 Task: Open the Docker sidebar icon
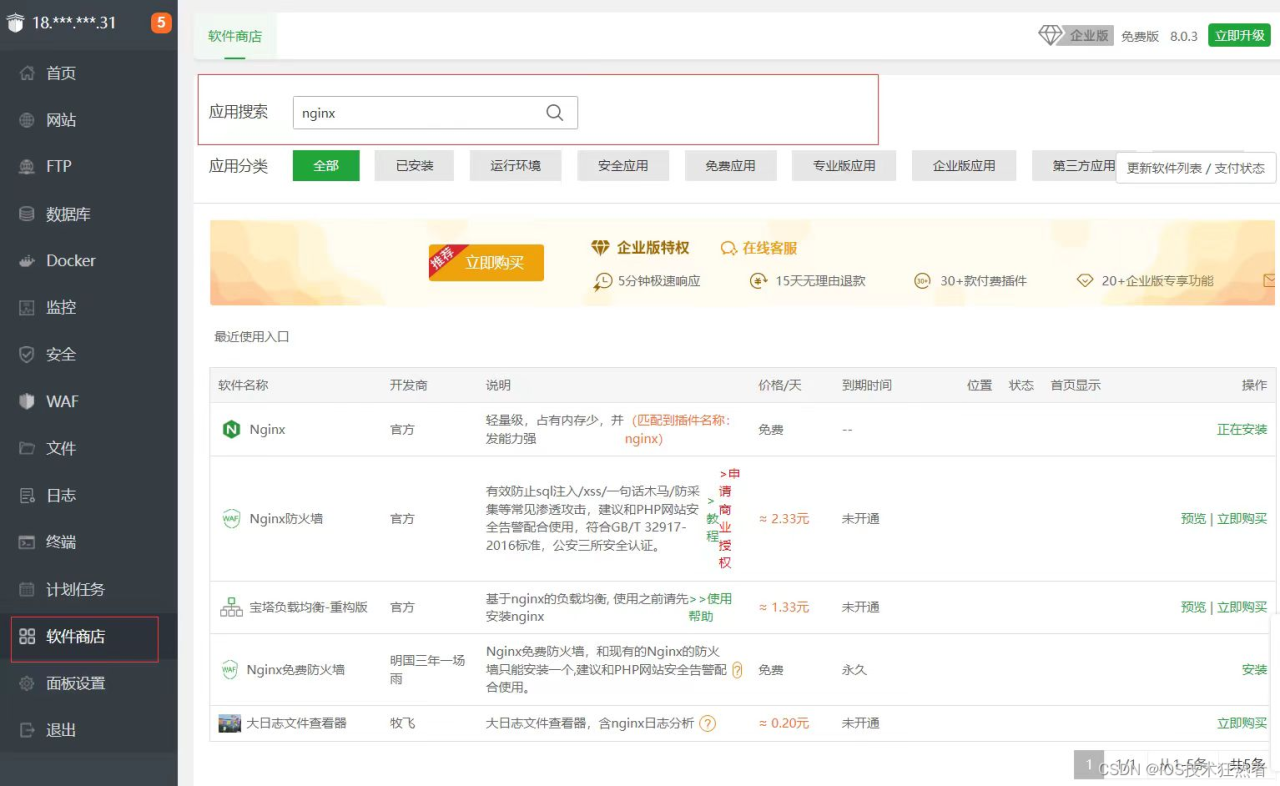(27, 261)
